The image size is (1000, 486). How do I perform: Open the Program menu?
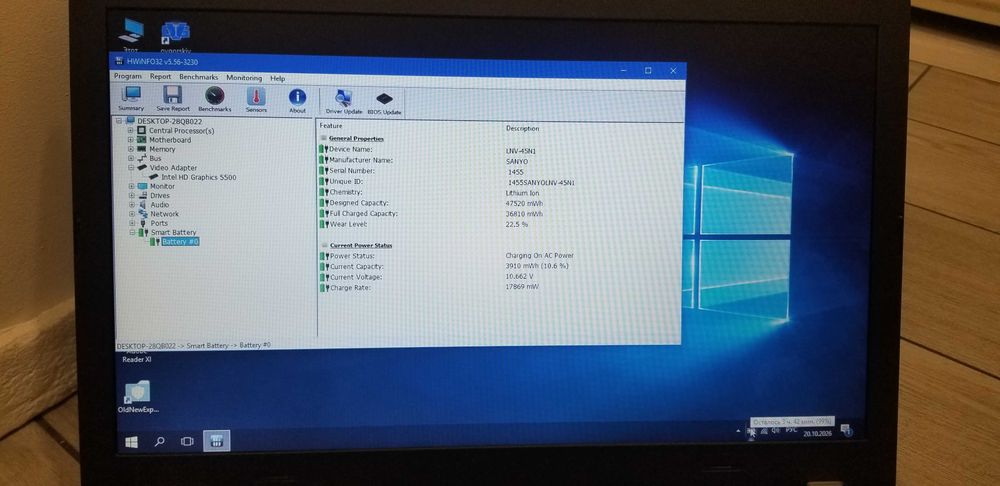tap(128, 76)
